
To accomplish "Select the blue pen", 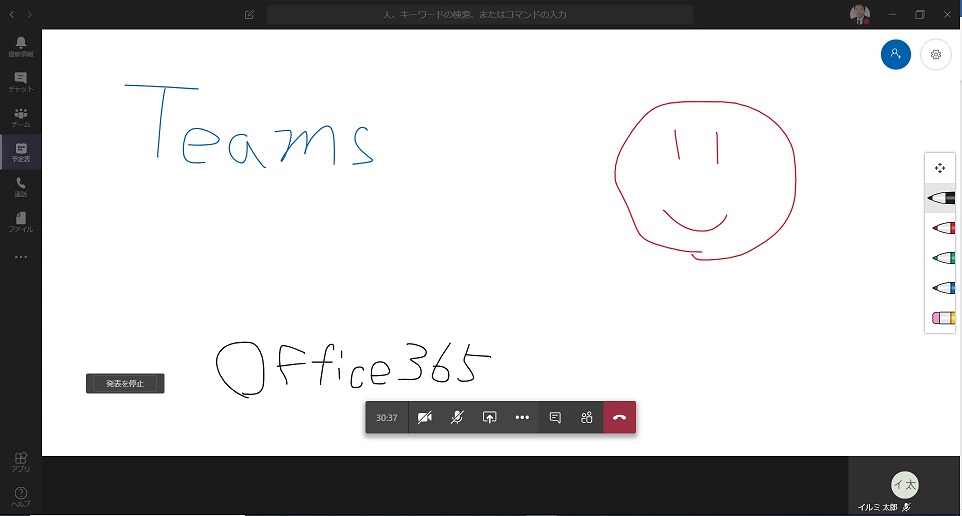I will [x=941, y=288].
